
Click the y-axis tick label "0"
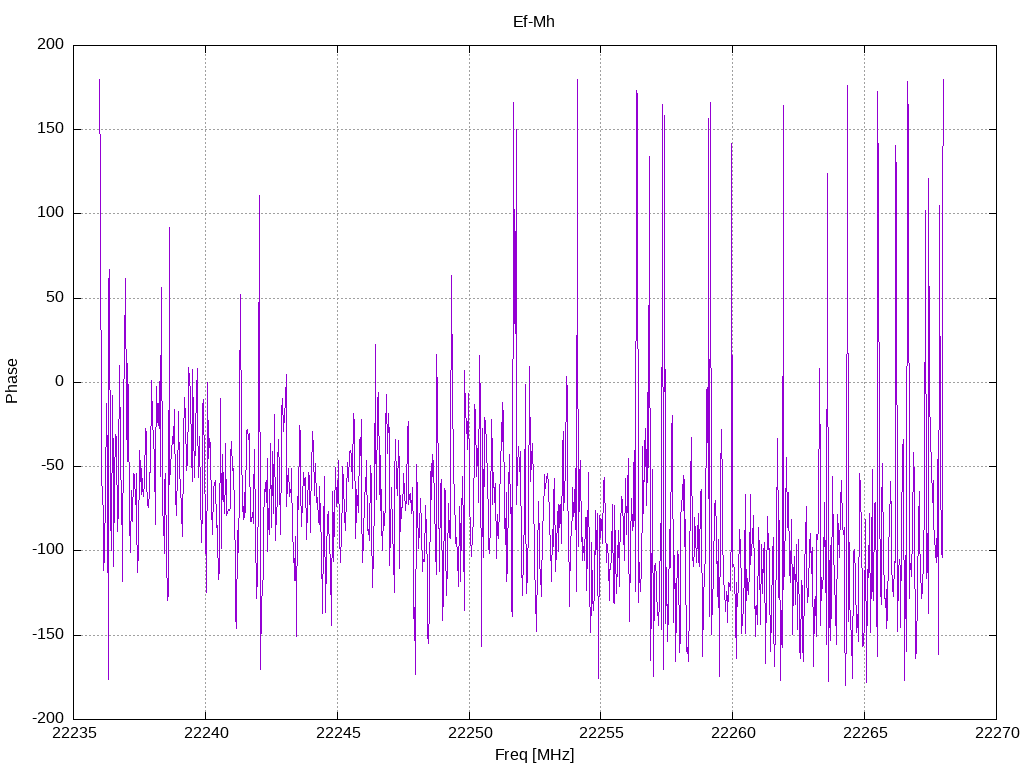coord(60,381)
